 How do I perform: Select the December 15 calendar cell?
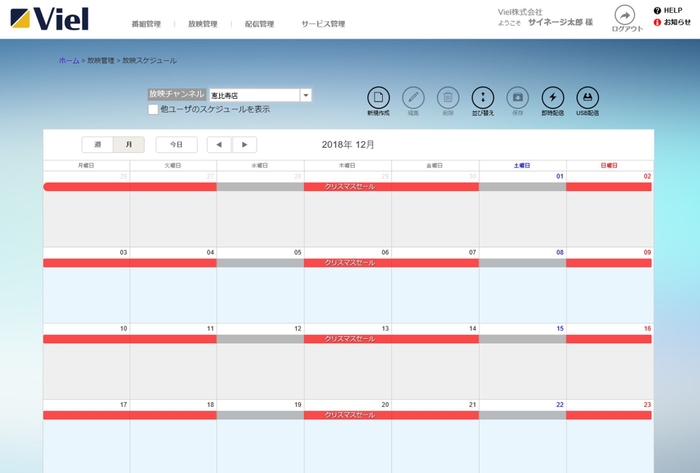[522, 365]
